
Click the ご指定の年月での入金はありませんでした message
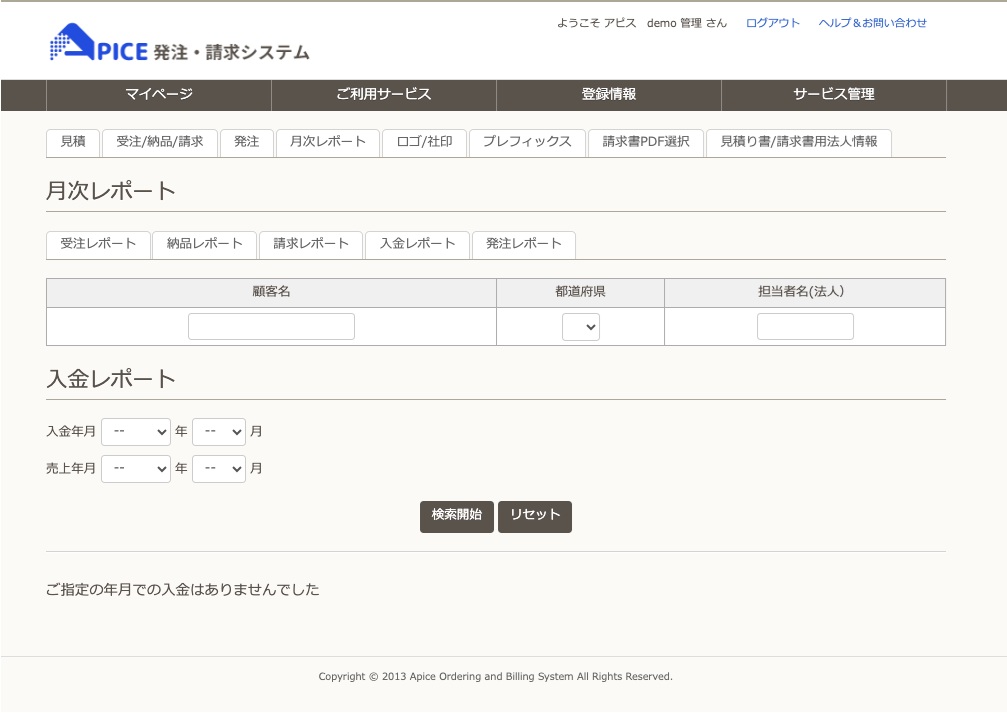(x=182, y=590)
